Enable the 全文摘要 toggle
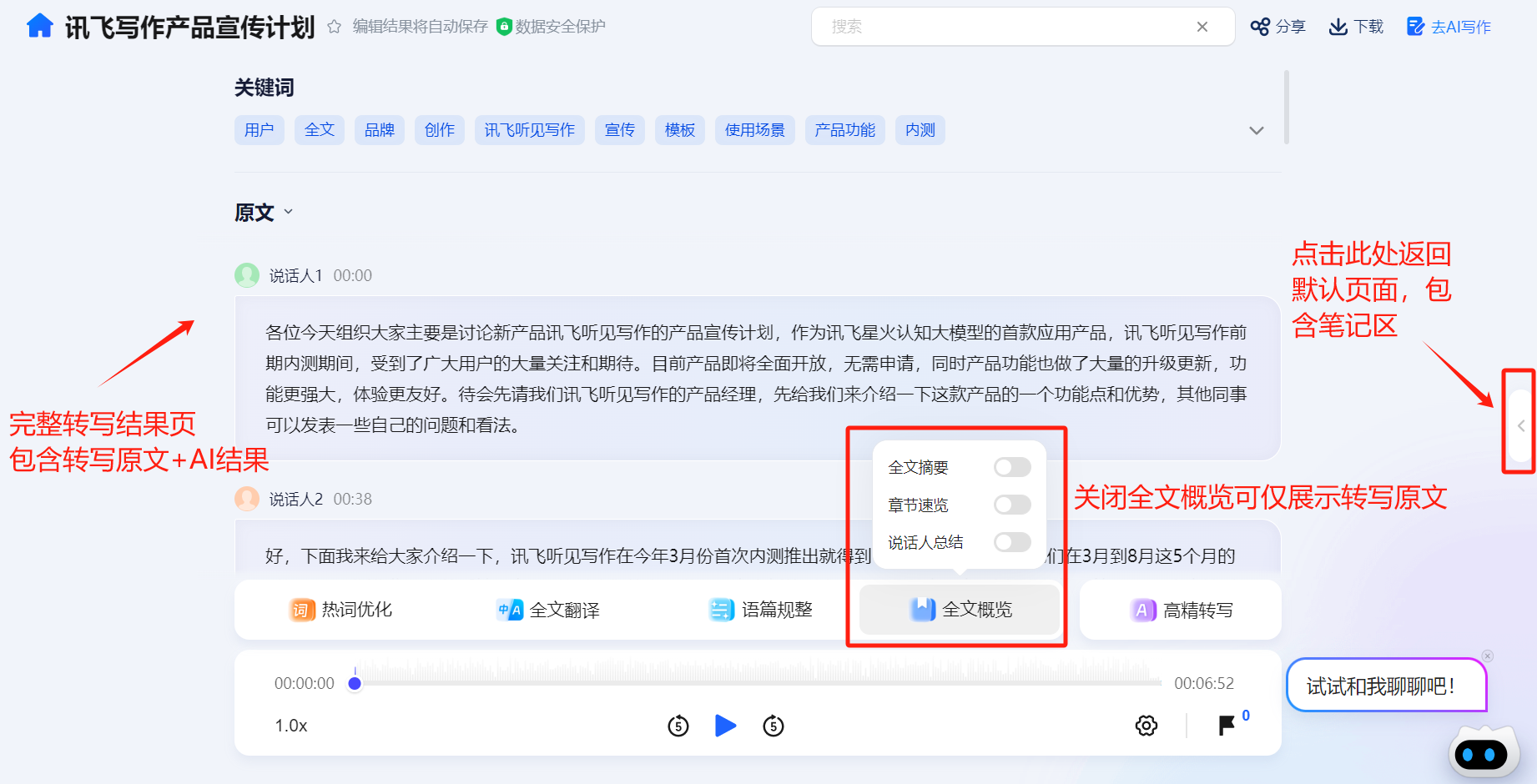 pos(1012,467)
